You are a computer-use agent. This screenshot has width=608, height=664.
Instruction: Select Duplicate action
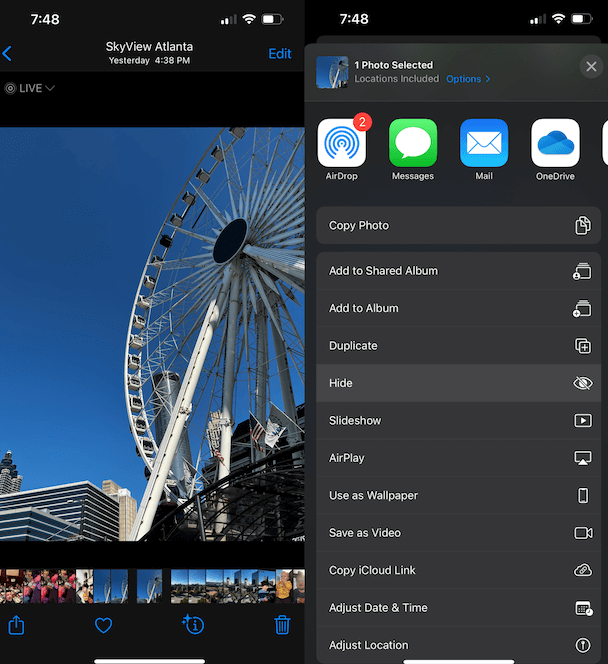tap(459, 346)
